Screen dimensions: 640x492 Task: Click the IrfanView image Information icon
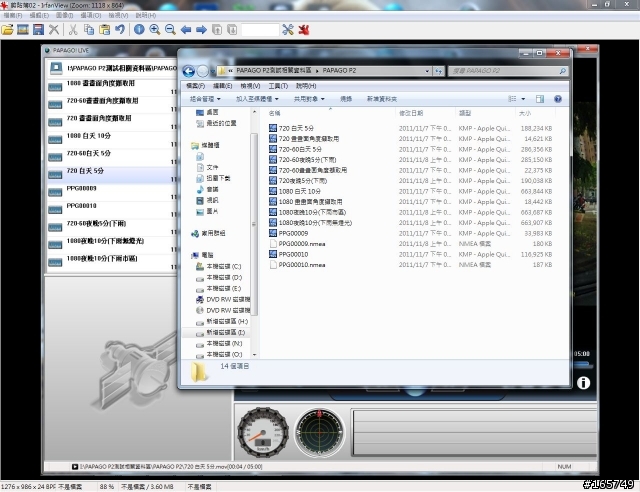pyautogui.click(x=139, y=29)
